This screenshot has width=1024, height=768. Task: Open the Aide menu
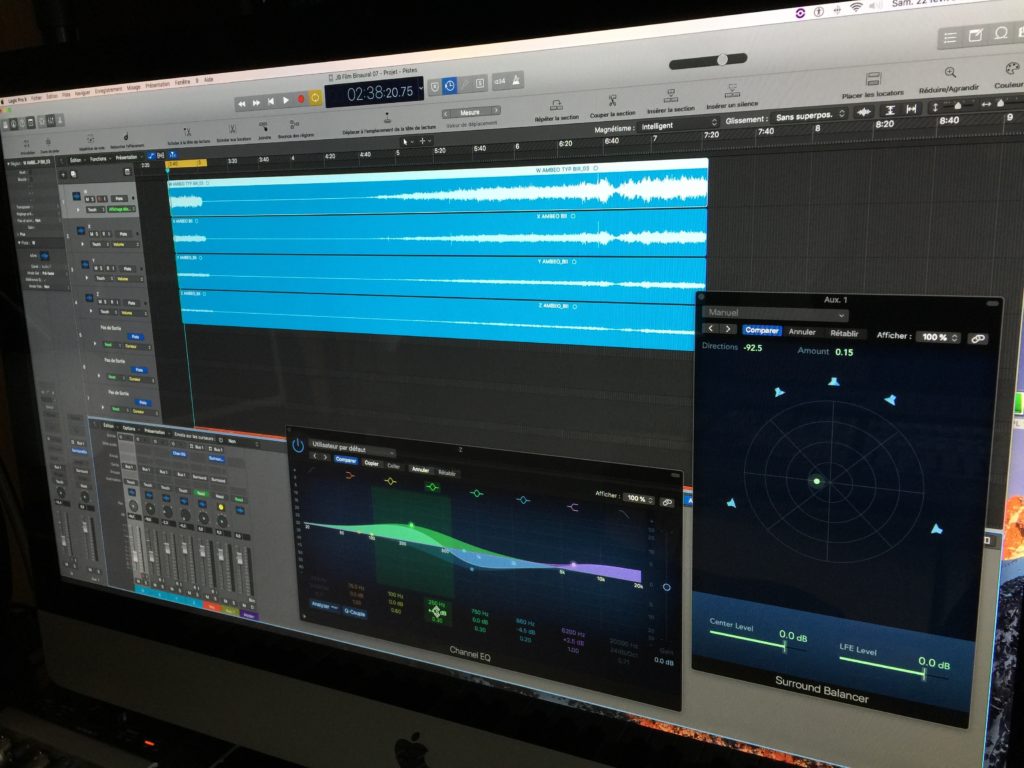(209, 80)
